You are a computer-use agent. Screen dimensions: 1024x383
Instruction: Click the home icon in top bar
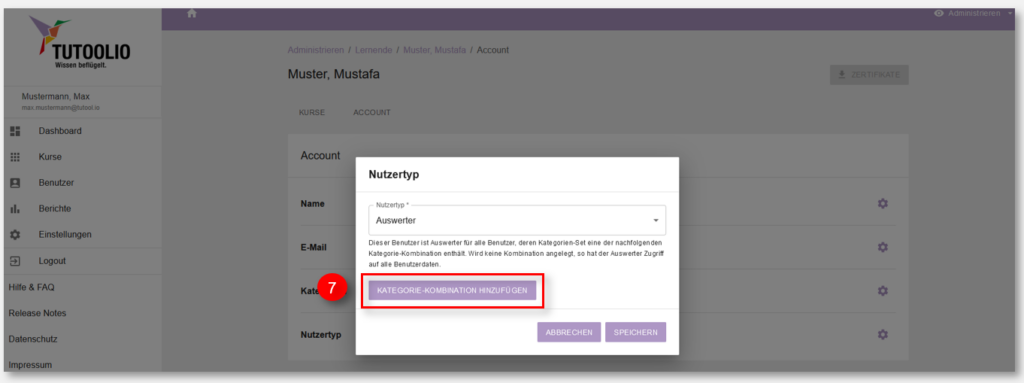coord(192,13)
